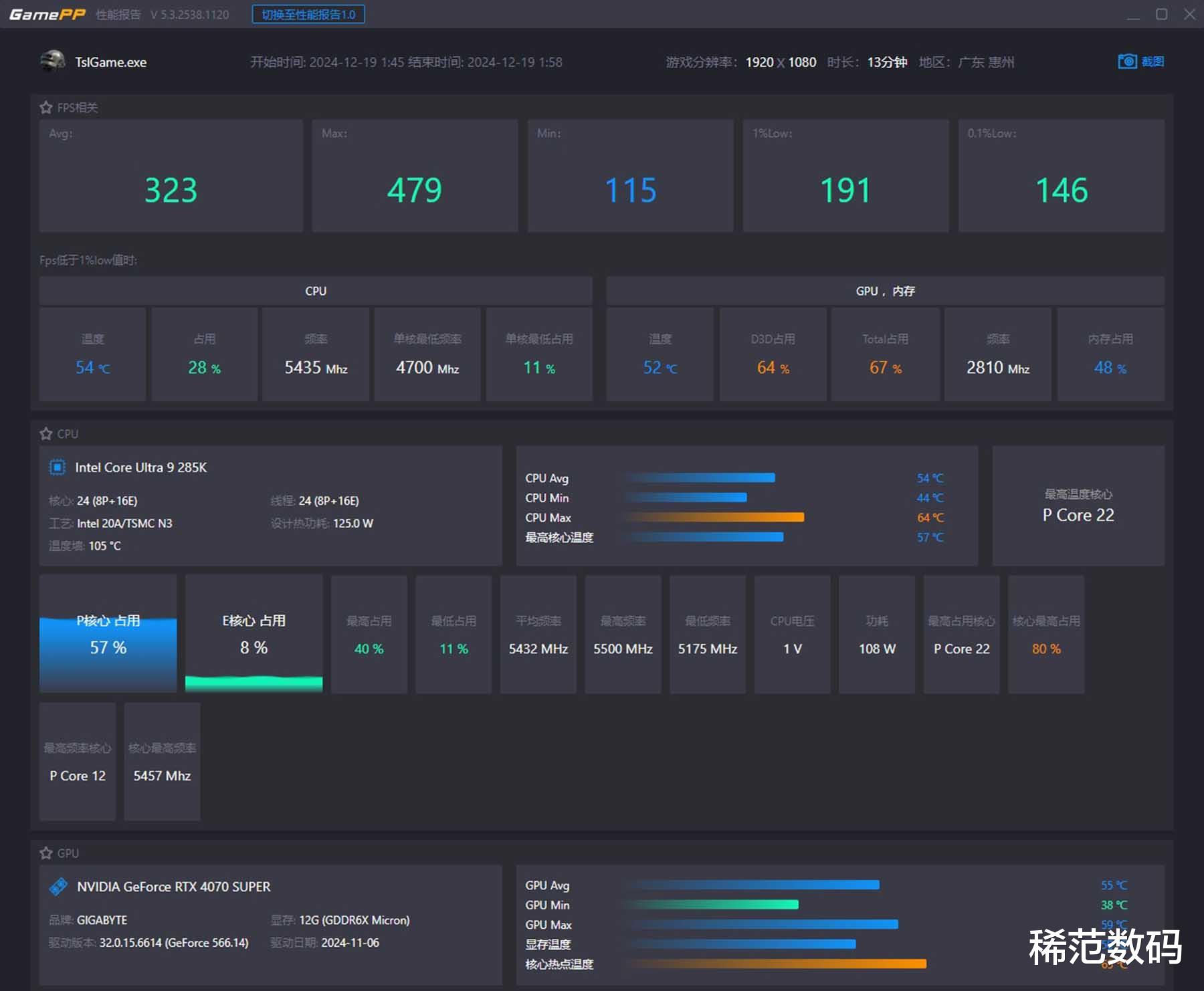The image size is (1204, 991).
Task: Click the CPU Max temperature bar
Action: pos(714,518)
